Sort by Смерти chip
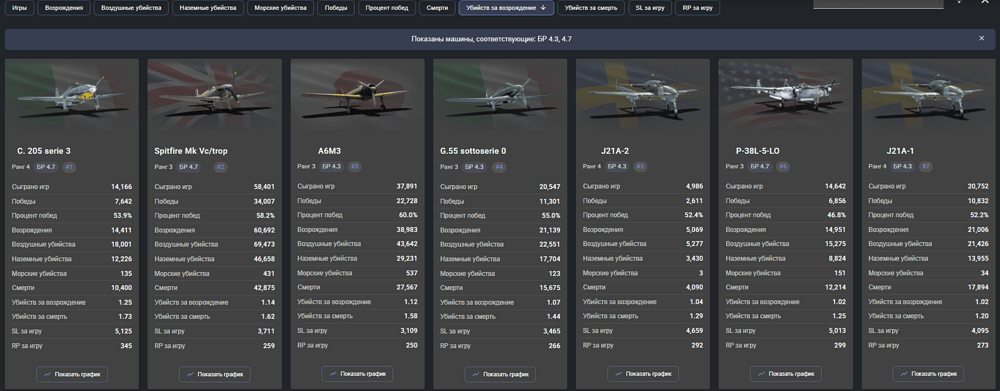 (437, 8)
